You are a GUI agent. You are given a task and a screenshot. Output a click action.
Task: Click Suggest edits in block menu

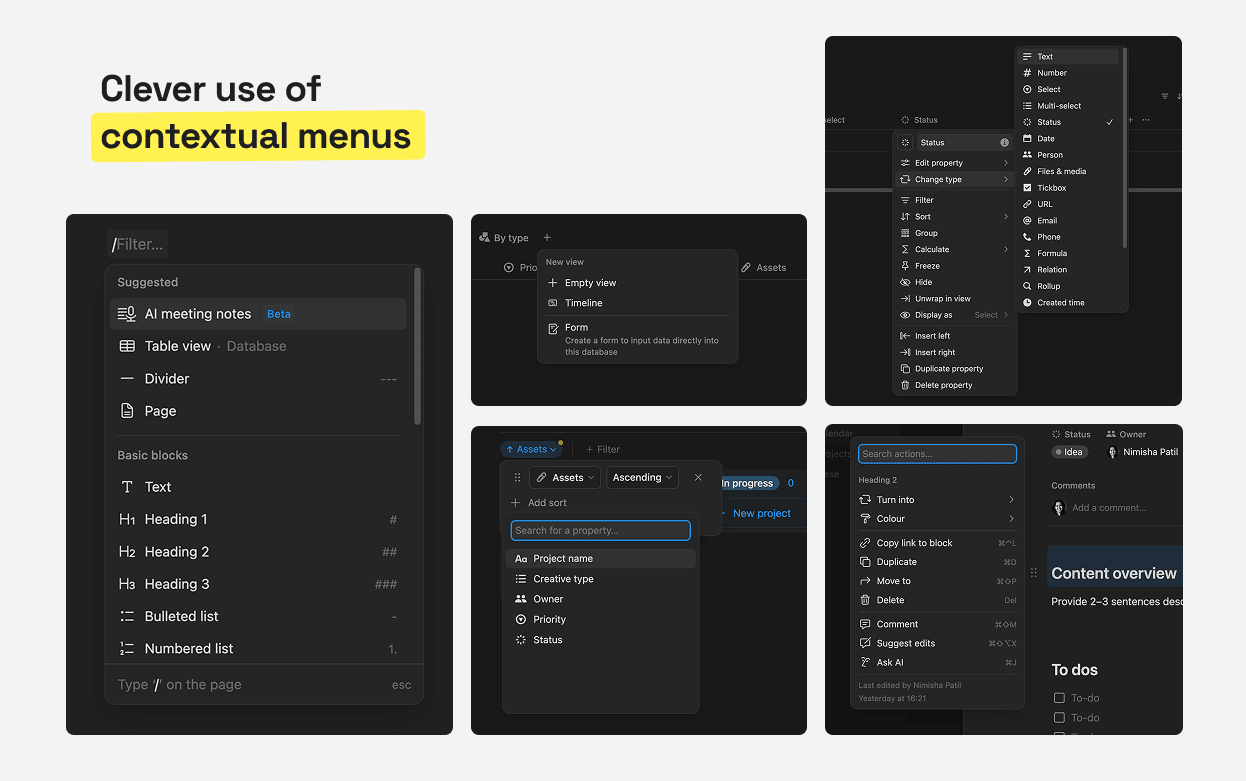click(x=937, y=643)
